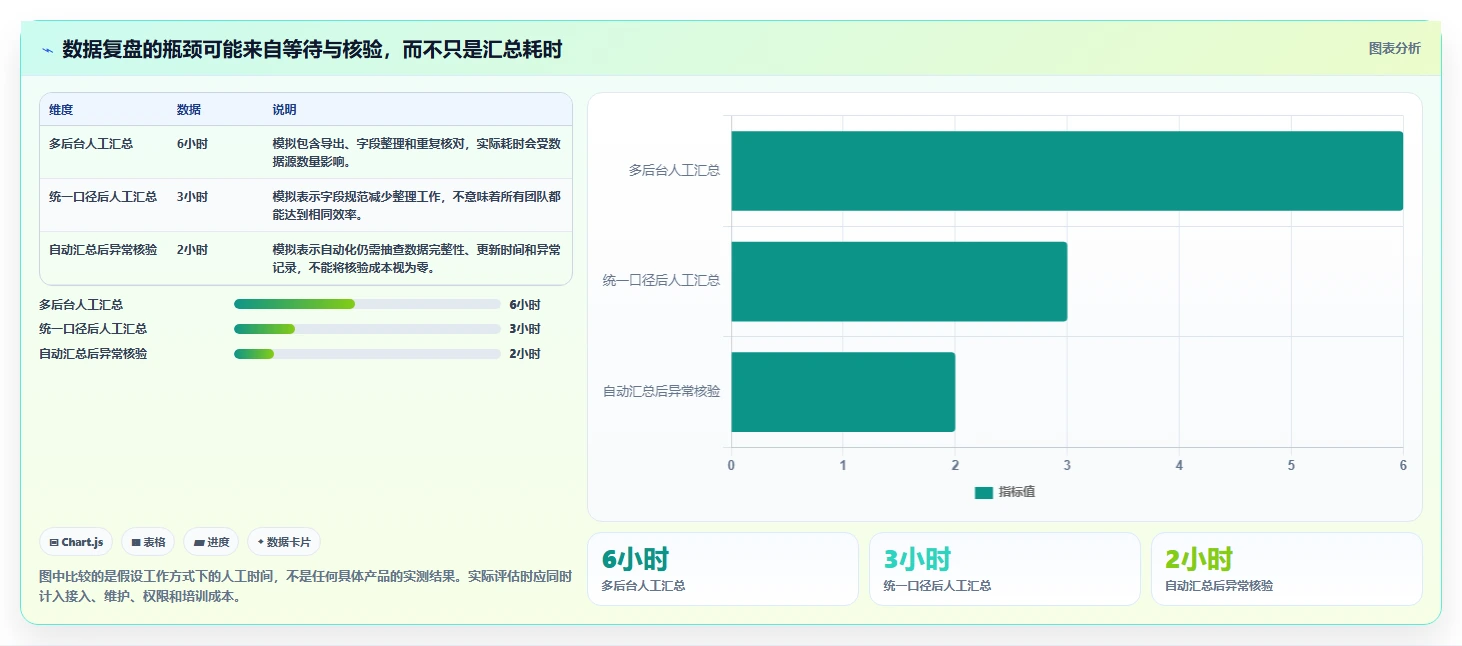Click the 3小时 progress value
1462x646 pixels.
(x=525, y=329)
